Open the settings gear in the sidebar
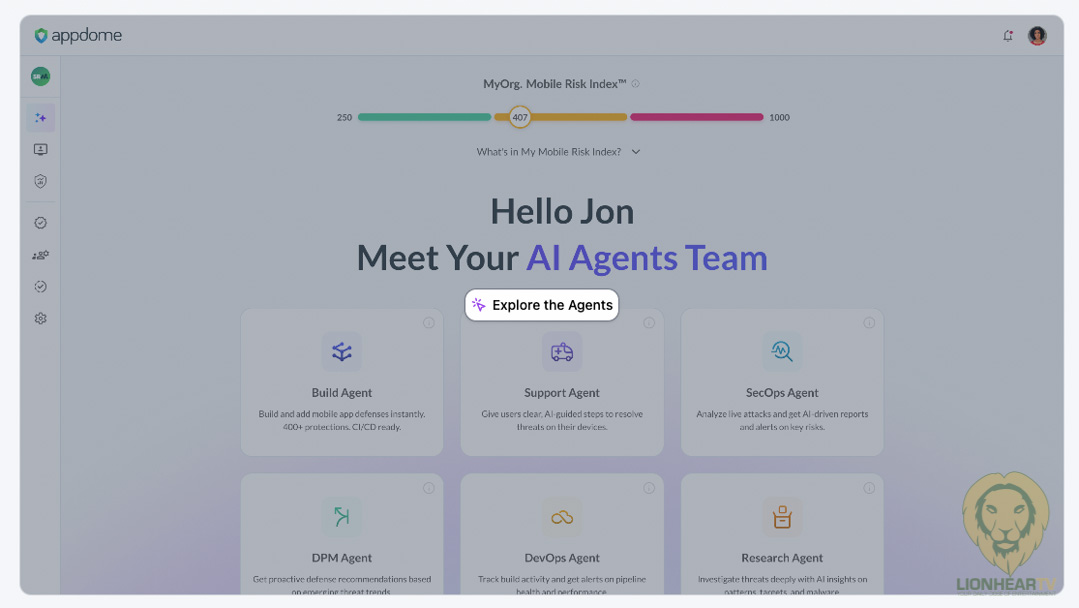Image resolution: width=1079 pixels, height=608 pixels. 40,319
